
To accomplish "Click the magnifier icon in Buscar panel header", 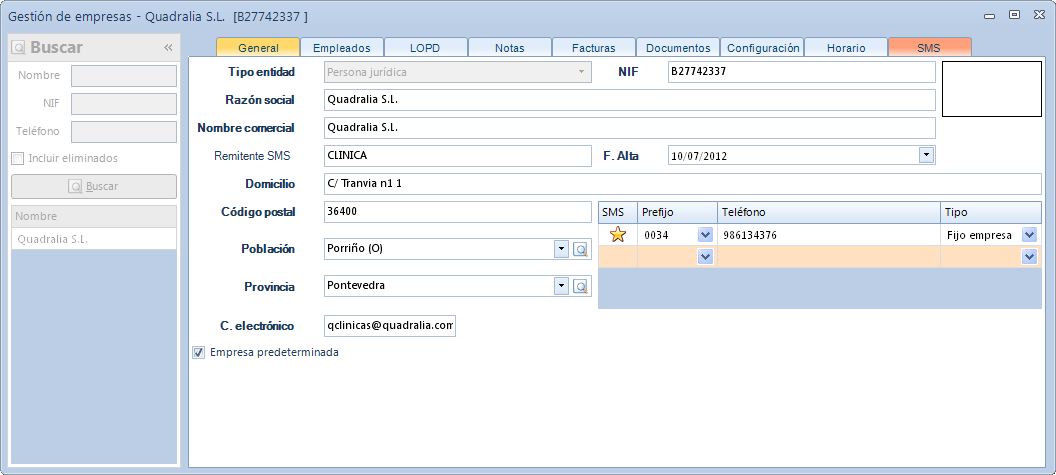I will pyautogui.click(x=20, y=47).
